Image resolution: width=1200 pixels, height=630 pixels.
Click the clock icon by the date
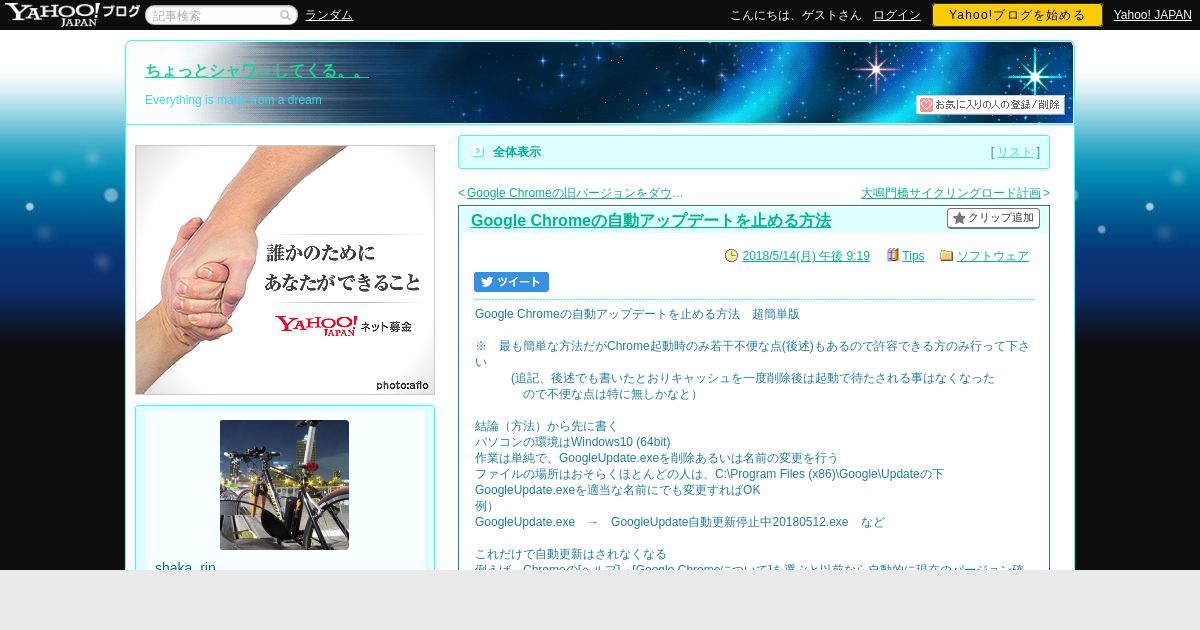(x=731, y=255)
